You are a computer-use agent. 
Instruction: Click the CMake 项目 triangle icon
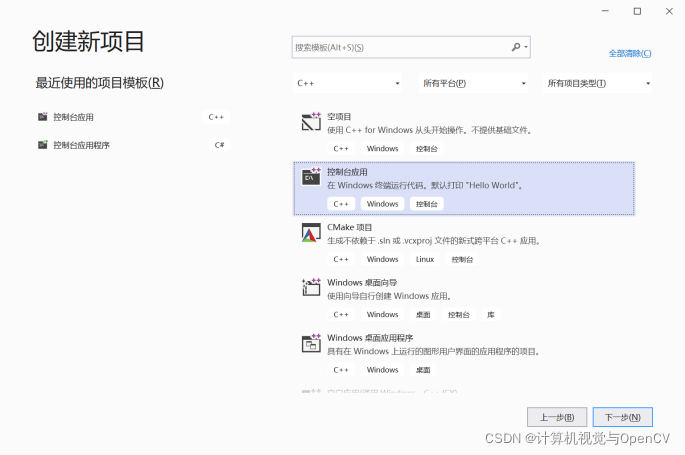coord(311,232)
